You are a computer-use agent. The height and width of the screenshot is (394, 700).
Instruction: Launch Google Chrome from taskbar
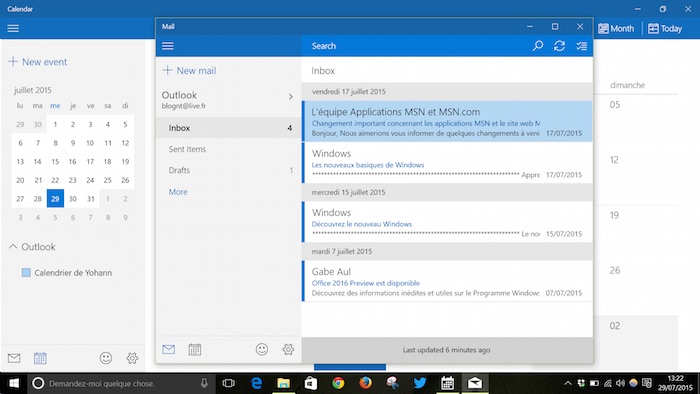click(x=338, y=383)
